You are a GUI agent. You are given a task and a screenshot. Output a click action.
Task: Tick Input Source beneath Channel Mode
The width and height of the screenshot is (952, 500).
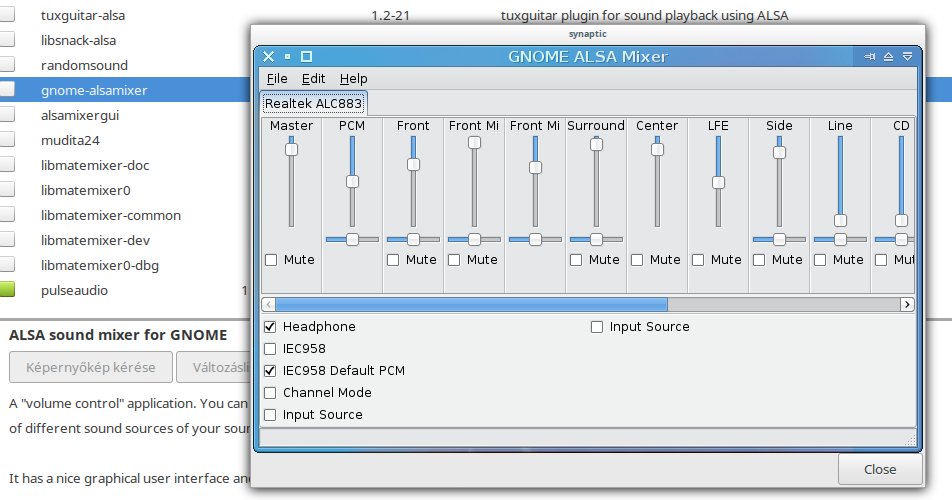pos(270,415)
